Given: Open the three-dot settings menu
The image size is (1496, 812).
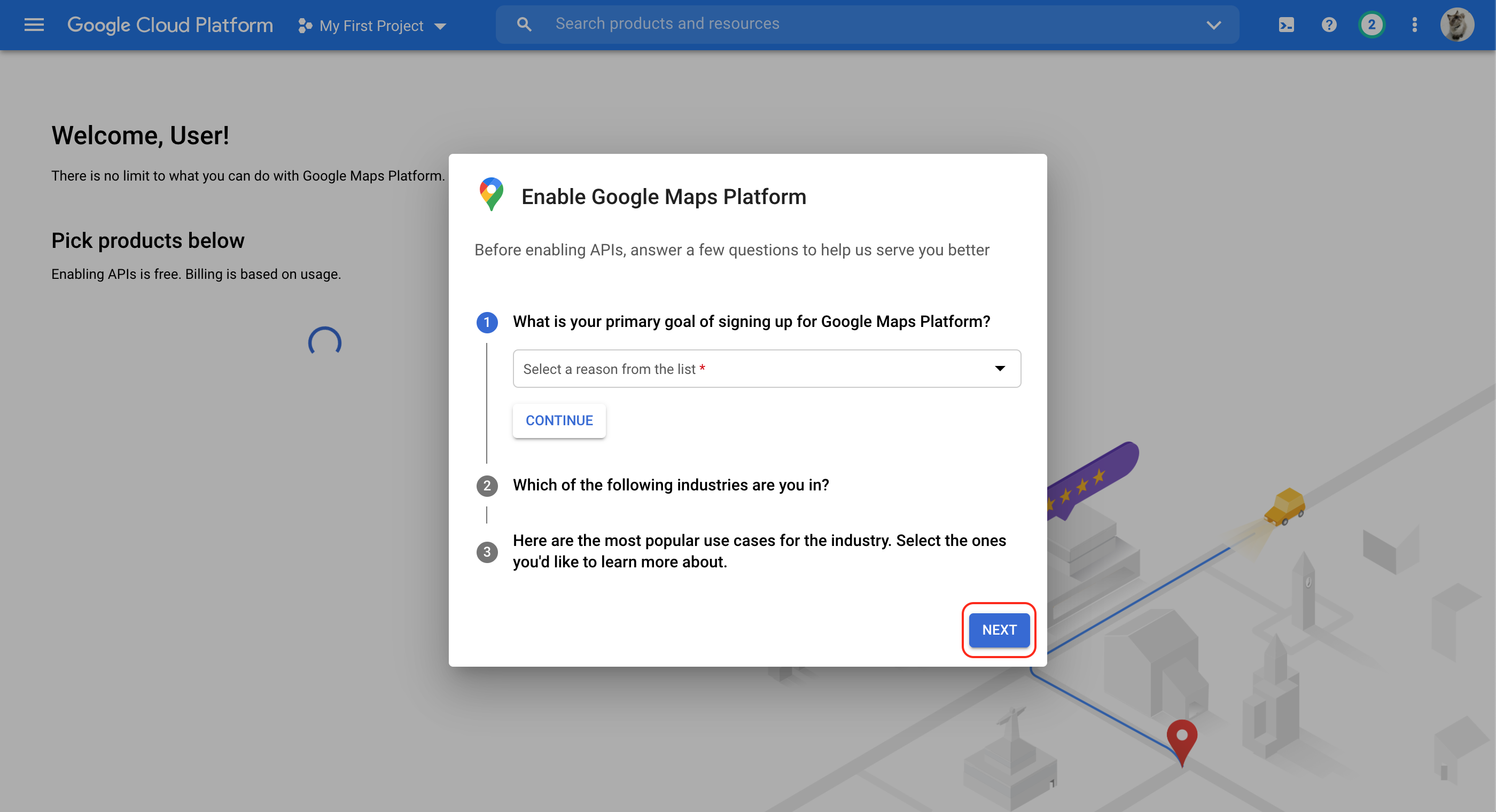Looking at the screenshot, I should (1415, 25).
